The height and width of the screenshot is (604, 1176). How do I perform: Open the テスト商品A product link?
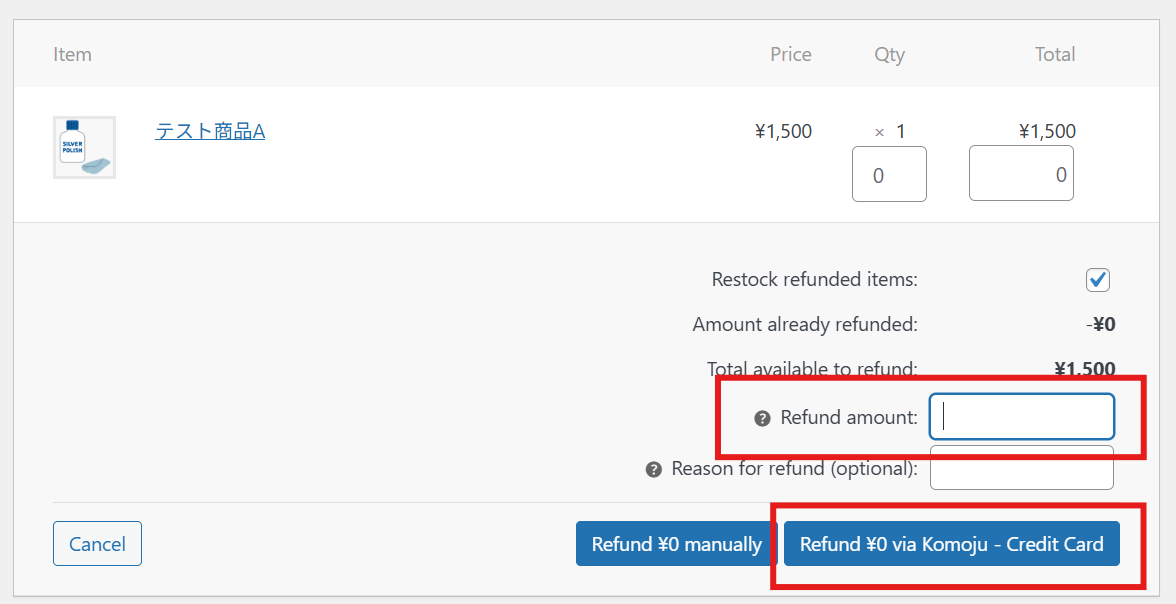point(210,131)
